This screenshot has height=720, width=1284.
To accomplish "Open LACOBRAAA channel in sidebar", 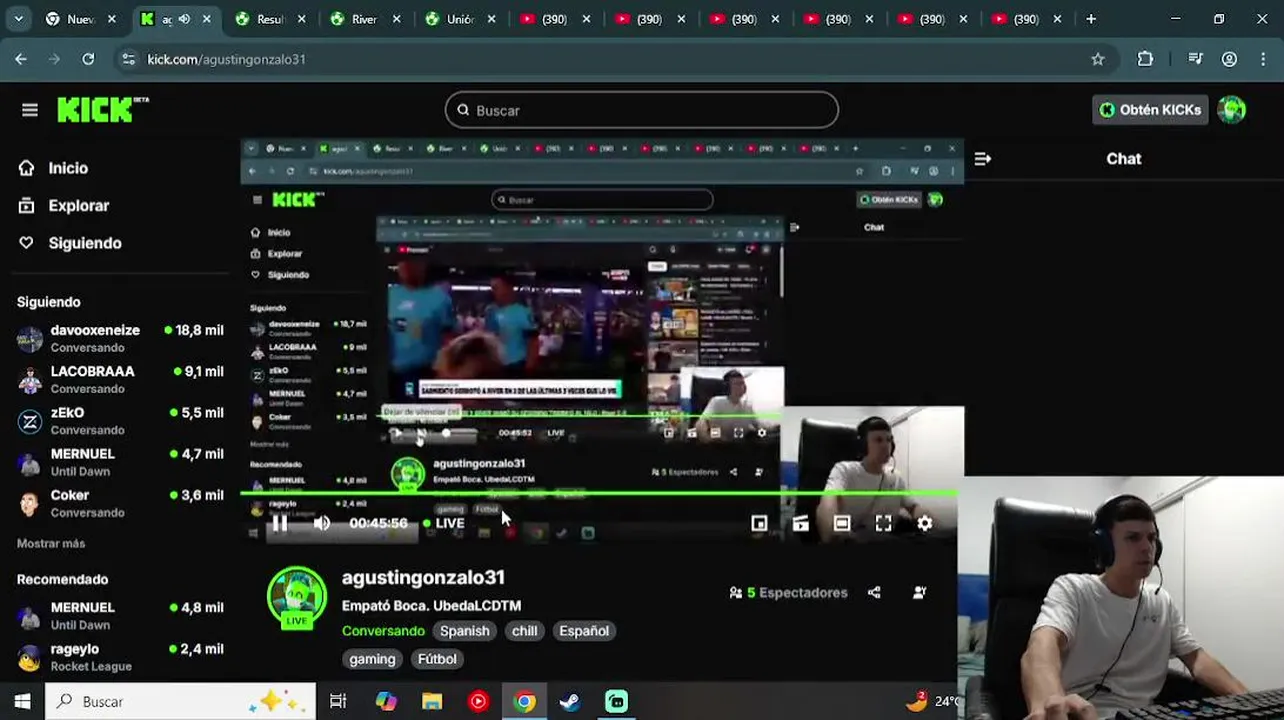I will tap(120, 379).
